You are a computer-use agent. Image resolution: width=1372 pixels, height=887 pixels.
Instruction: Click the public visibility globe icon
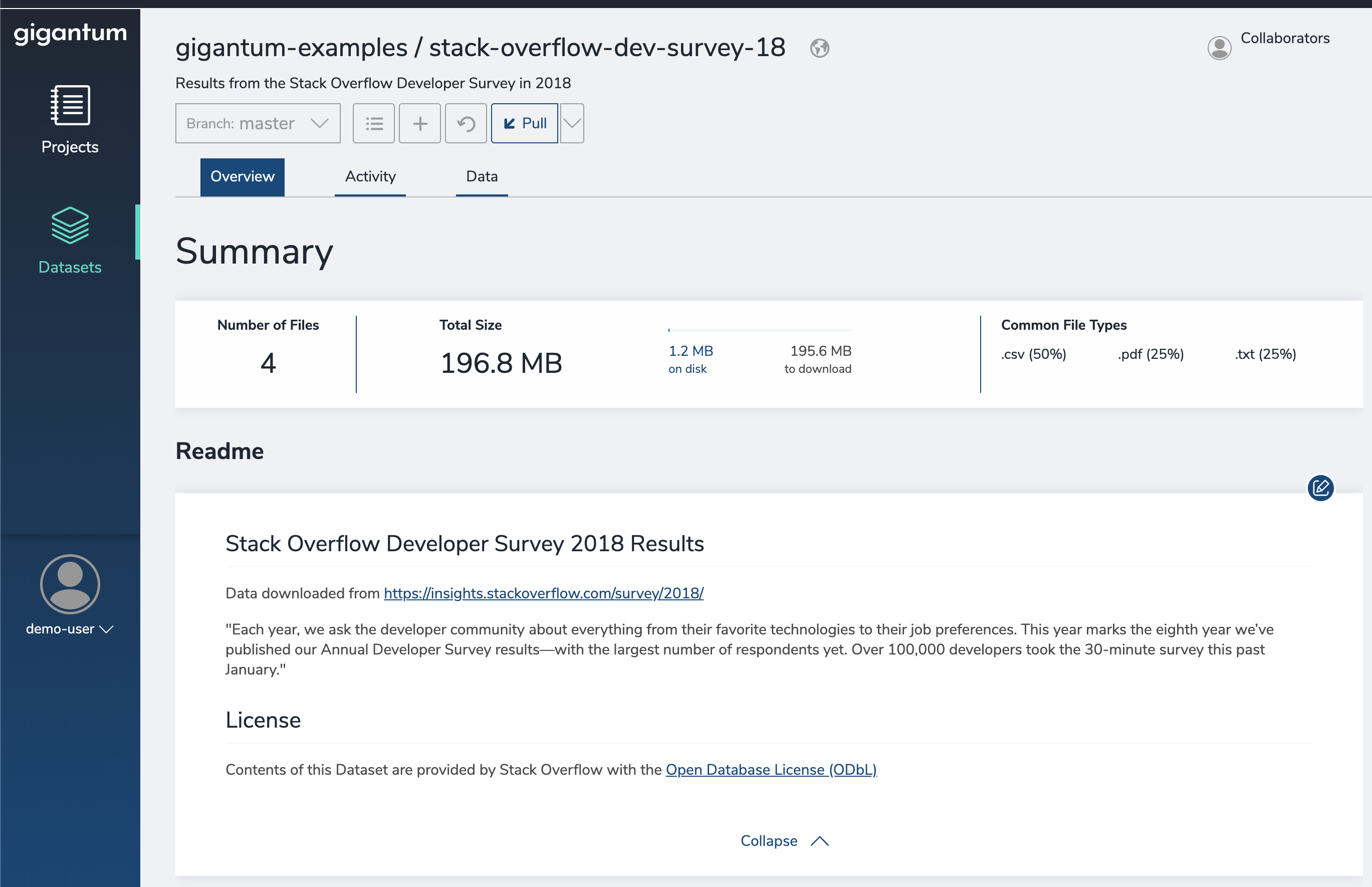click(x=819, y=49)
